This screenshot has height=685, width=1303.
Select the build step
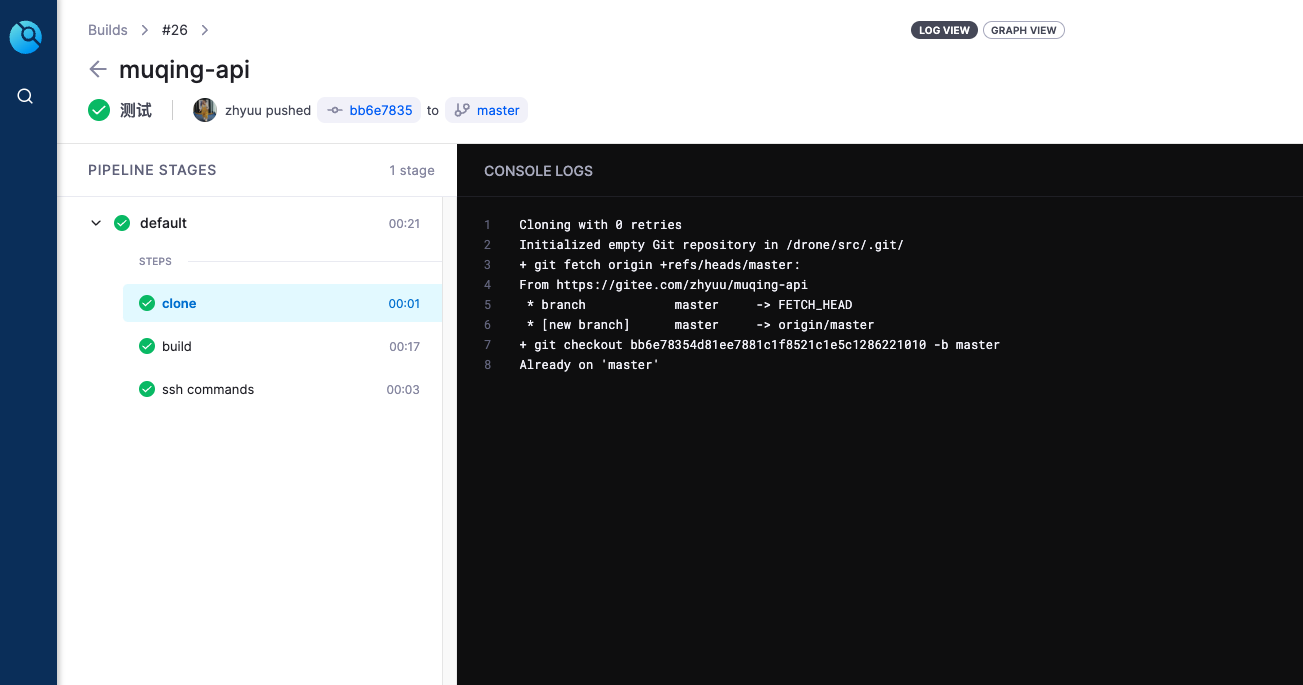pos(178,346)
